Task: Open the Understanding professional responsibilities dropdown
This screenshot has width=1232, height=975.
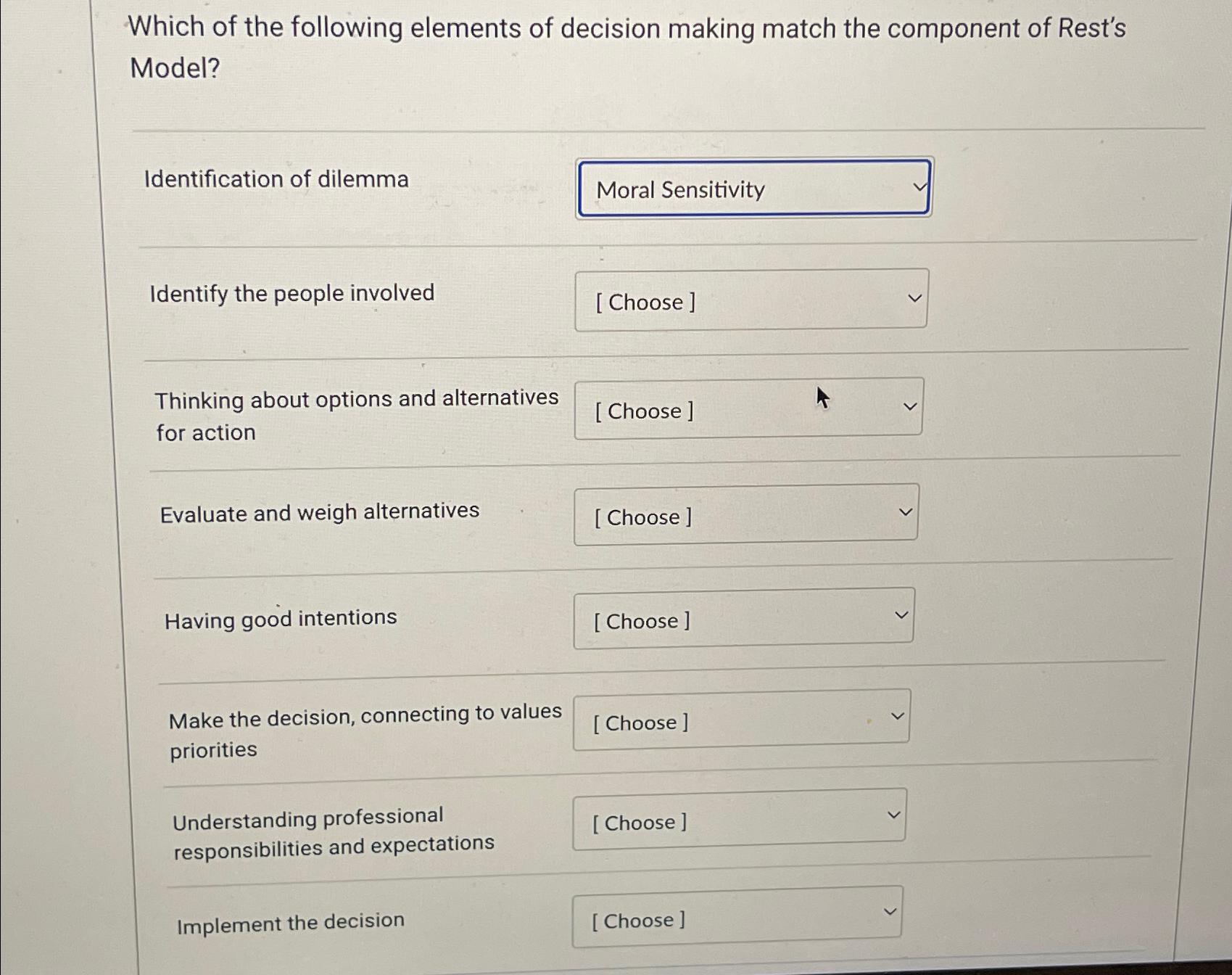Action: tap(738, 820)
